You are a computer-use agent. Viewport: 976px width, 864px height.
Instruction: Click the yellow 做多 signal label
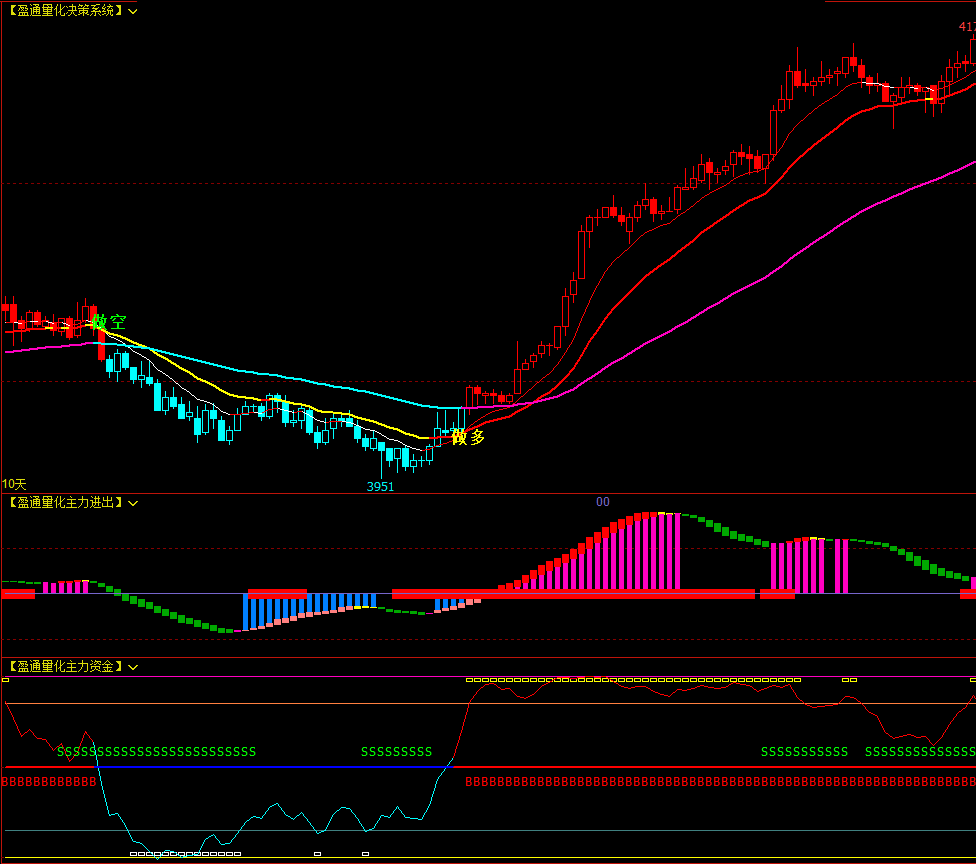[x=468, y=437]
